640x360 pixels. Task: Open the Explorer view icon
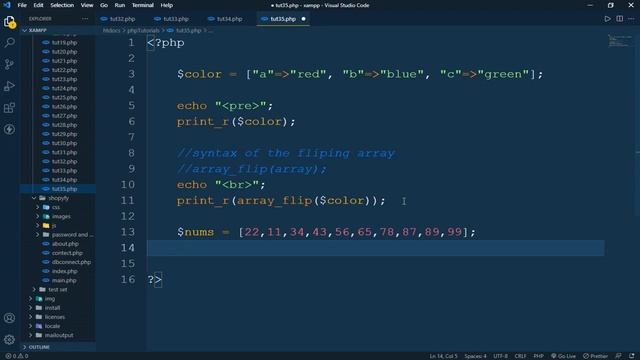coord(9,22)
